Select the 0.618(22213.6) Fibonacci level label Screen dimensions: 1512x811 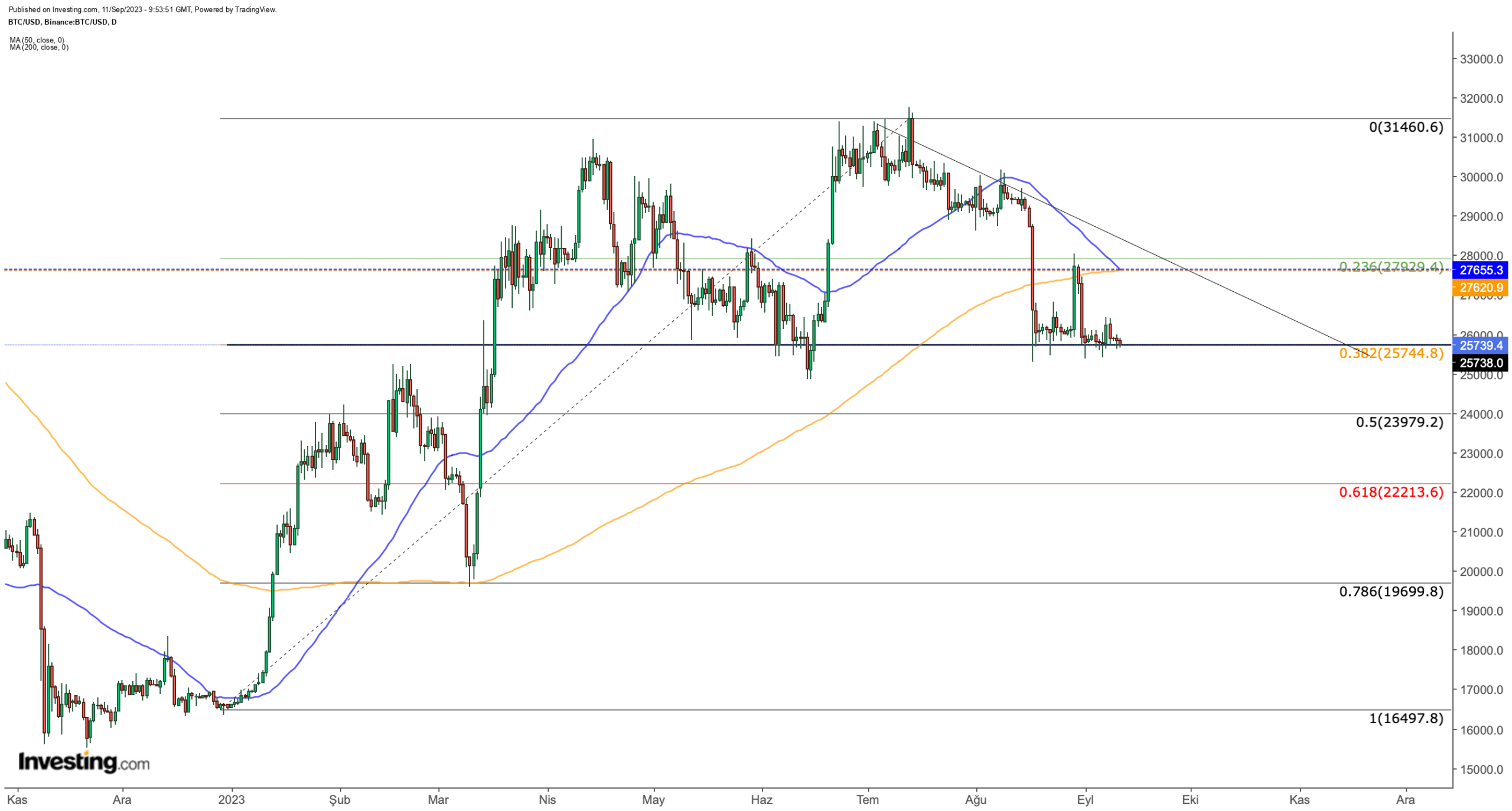click(1390, 491)
